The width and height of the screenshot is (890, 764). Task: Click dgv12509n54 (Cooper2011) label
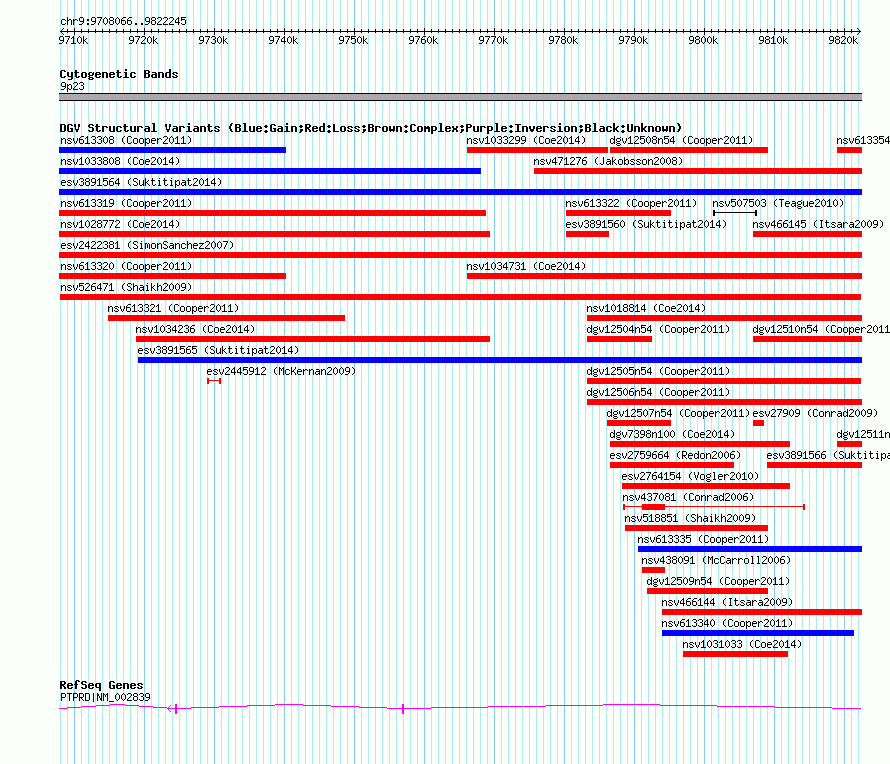pos(718,581)
